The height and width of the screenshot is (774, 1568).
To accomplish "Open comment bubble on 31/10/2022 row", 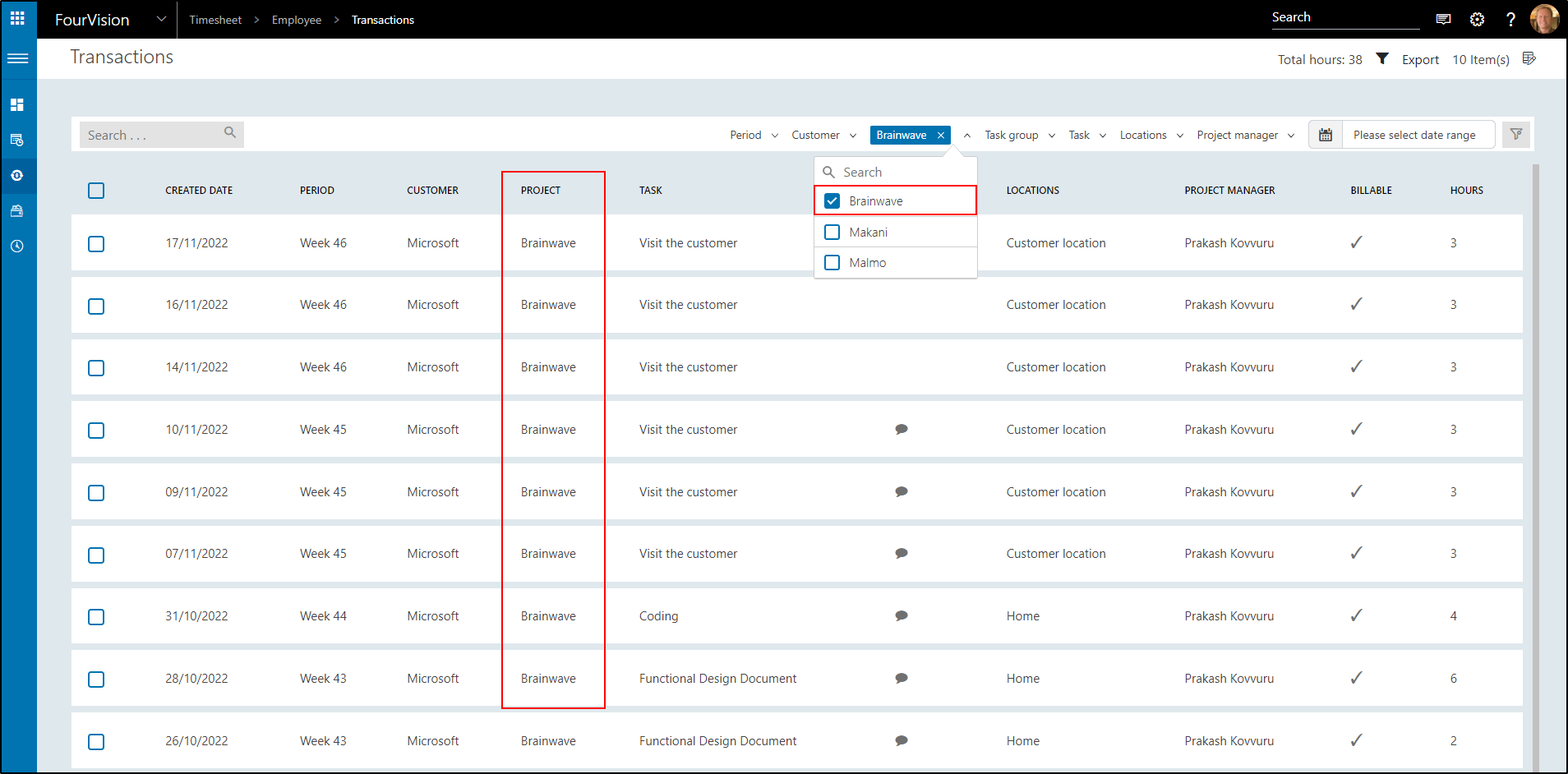I will pos(902,615).
